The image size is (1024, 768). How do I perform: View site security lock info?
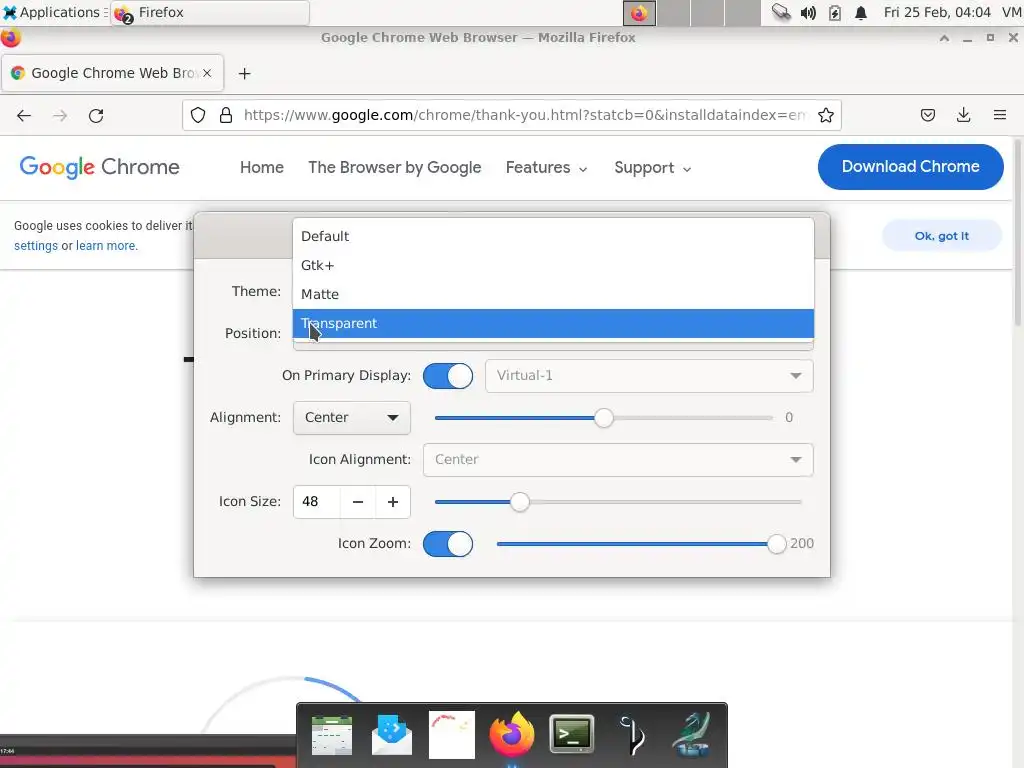pyautogui.click(x=226, y=116)
